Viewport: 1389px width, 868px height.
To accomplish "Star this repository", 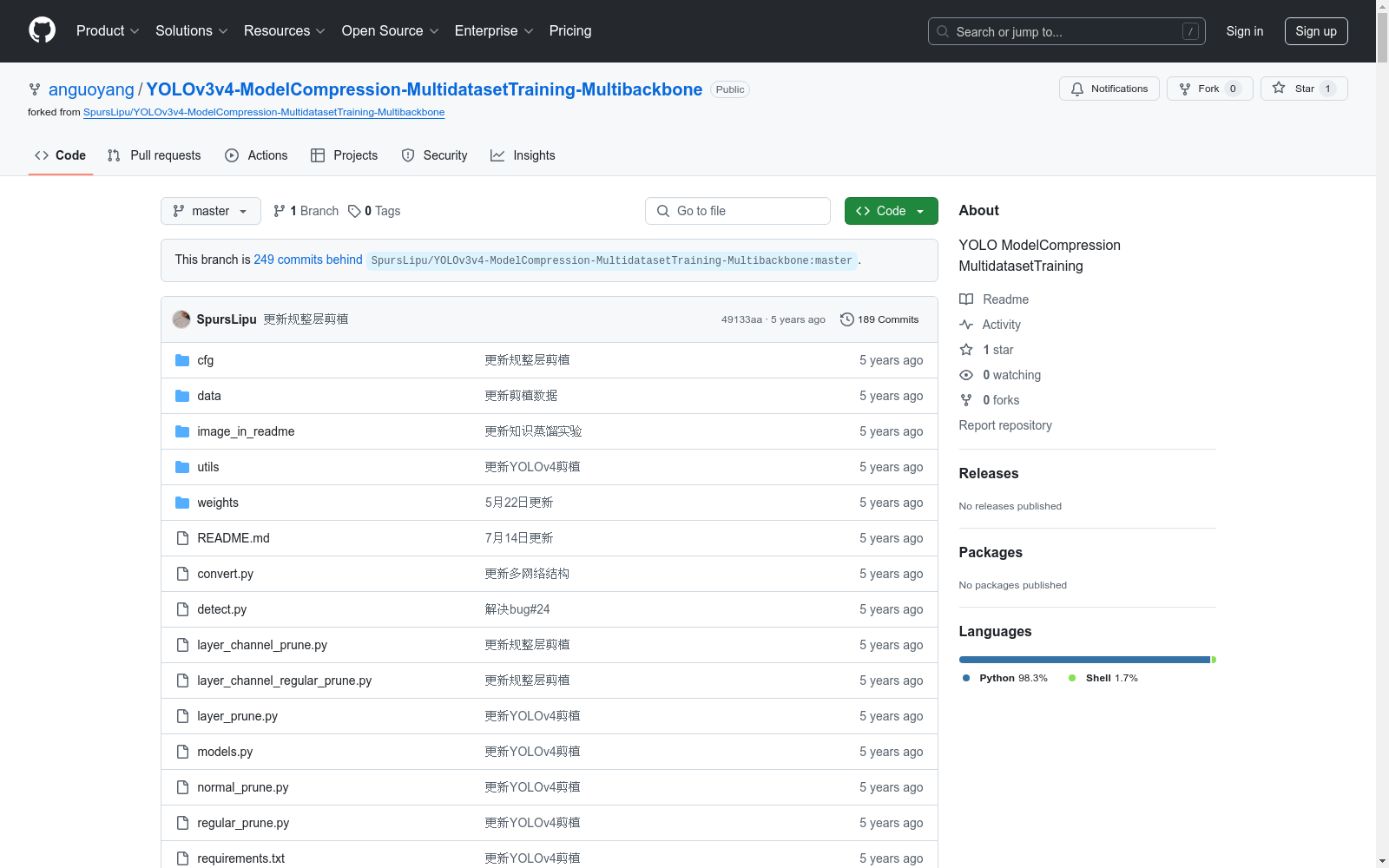I will click(x=1304, y=89).
